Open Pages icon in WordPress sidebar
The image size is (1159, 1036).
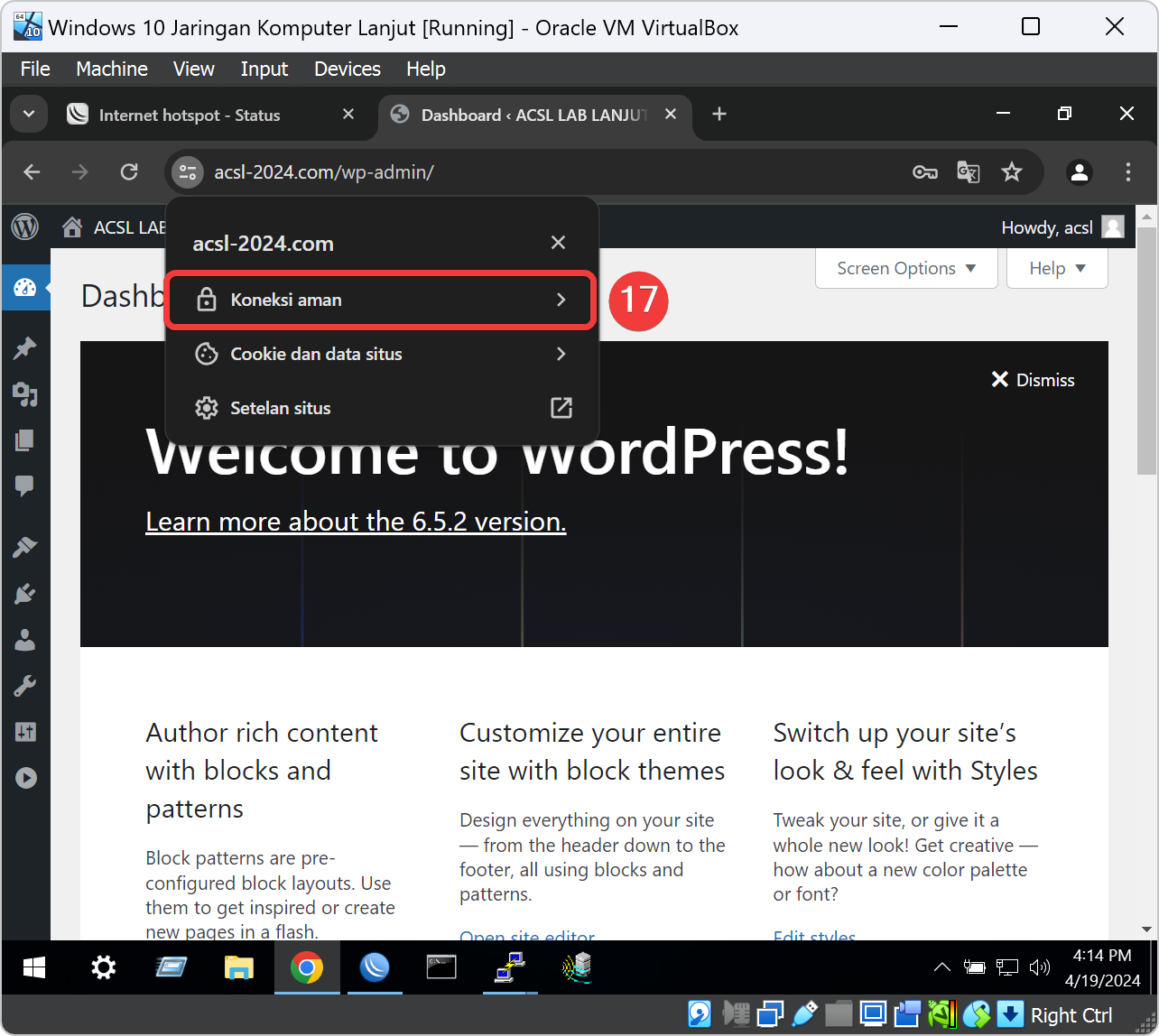[24, 440]
